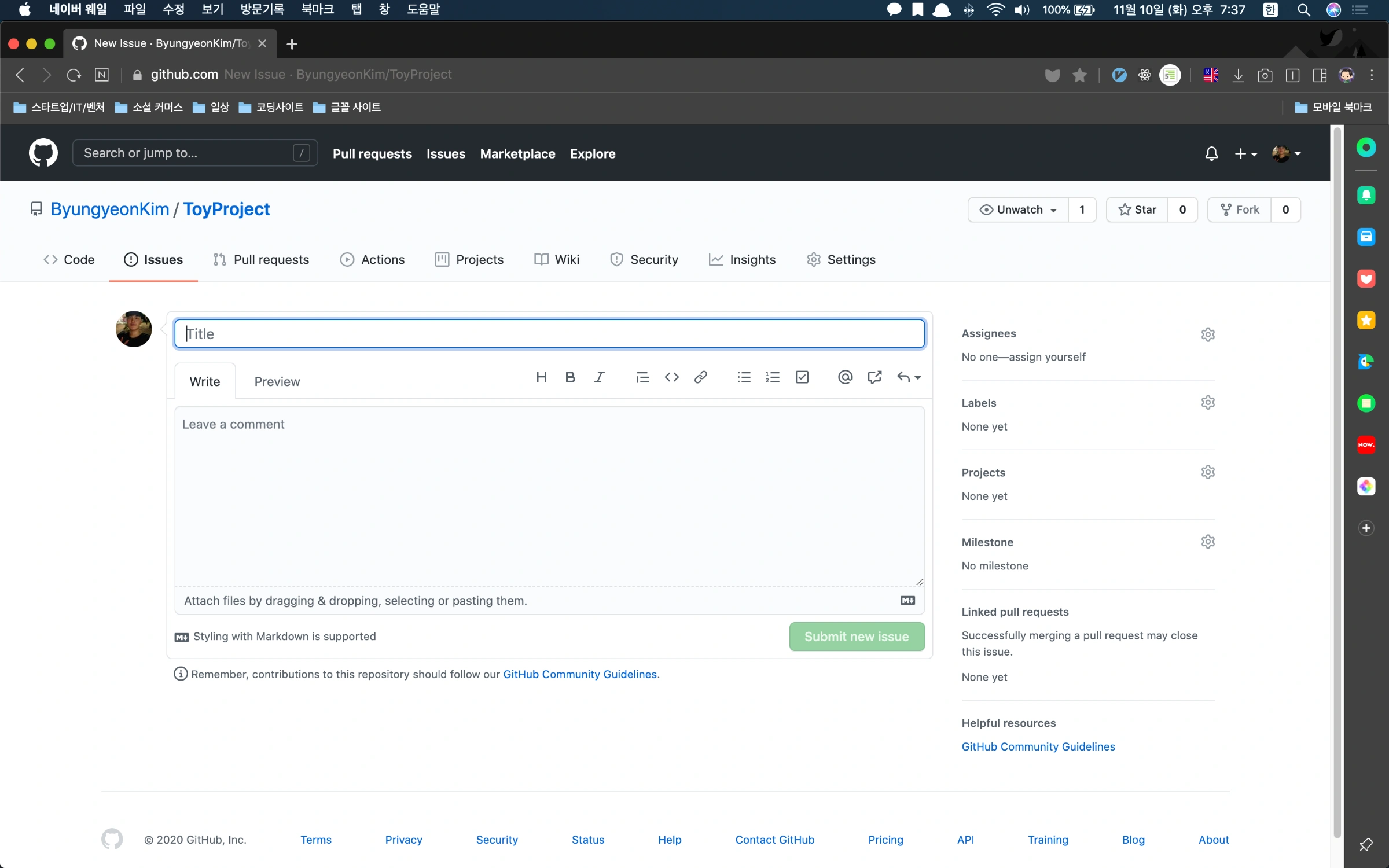Image resolution: width=1389 pixels, height=868 pixels.
Task: Open GitHub Community Guidelines in Helpful resources
Action: point(1038,746)
